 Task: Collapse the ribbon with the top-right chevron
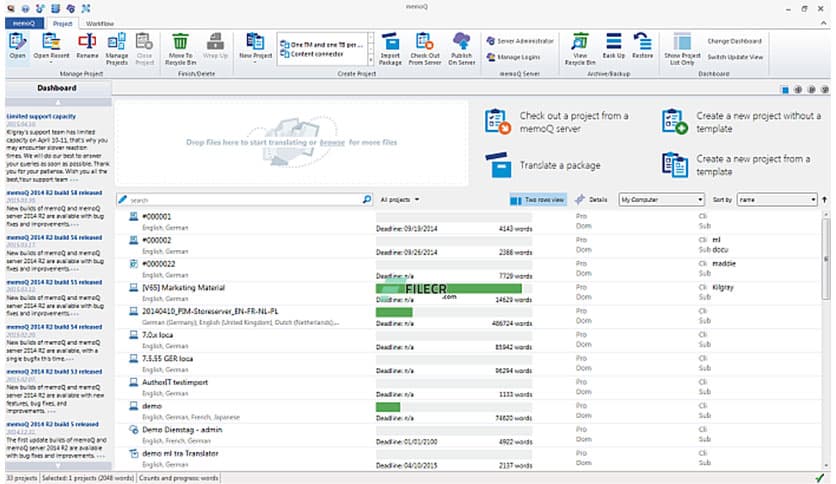point(824,23)
